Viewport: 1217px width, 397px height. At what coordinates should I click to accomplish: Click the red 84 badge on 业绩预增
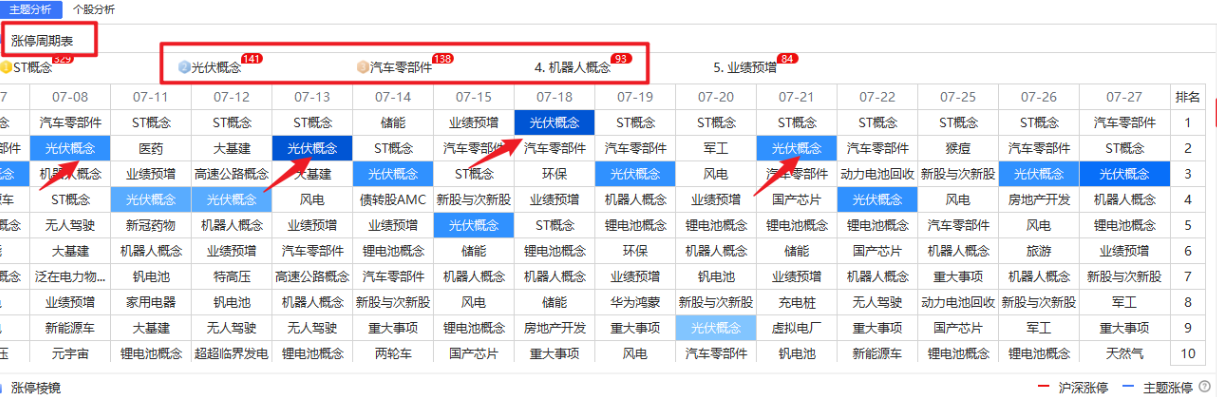point(787,59)
